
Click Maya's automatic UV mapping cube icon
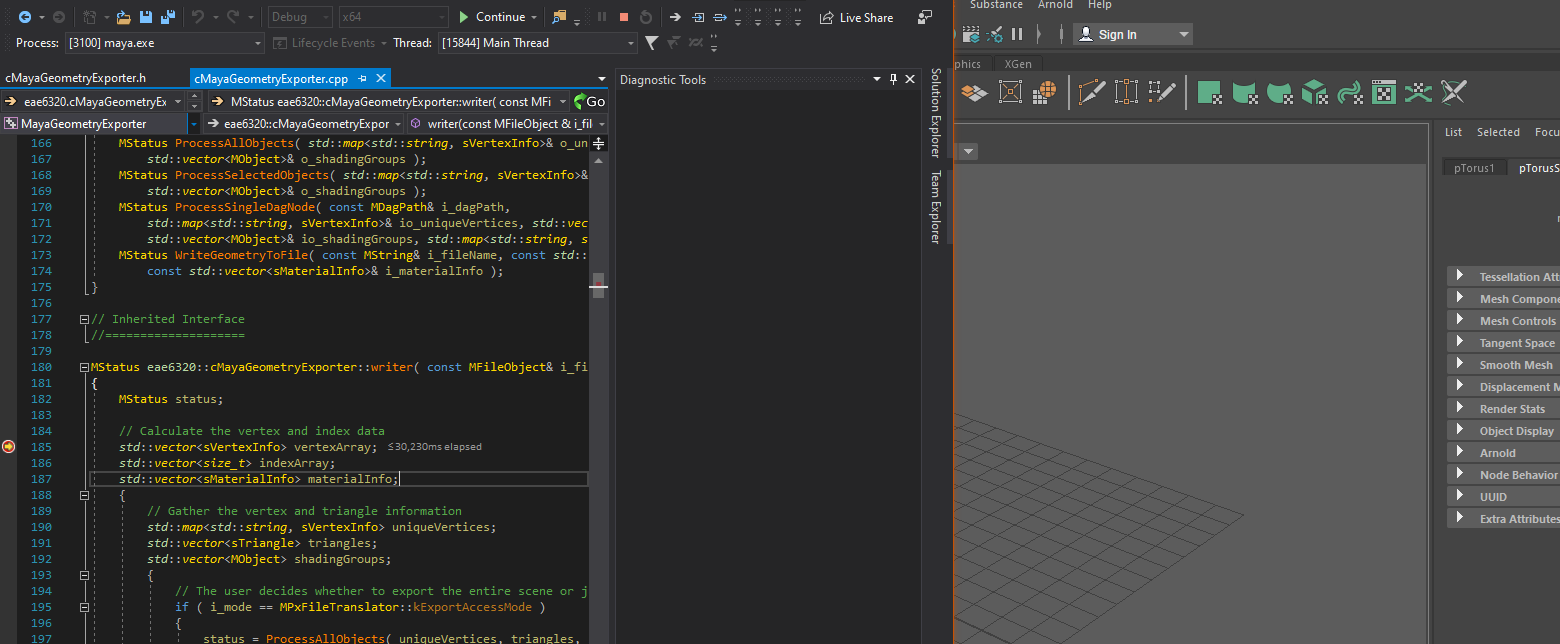(x=1314, y=93)
